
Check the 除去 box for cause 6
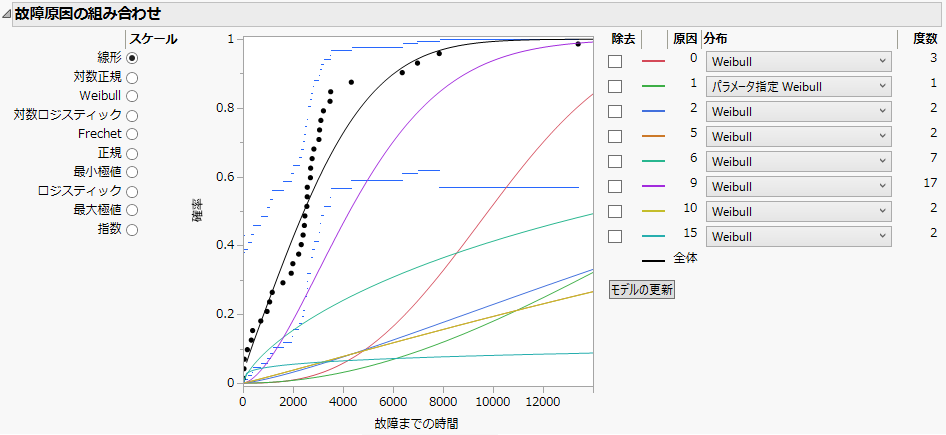pyautogui.click(x=615, y=162)
